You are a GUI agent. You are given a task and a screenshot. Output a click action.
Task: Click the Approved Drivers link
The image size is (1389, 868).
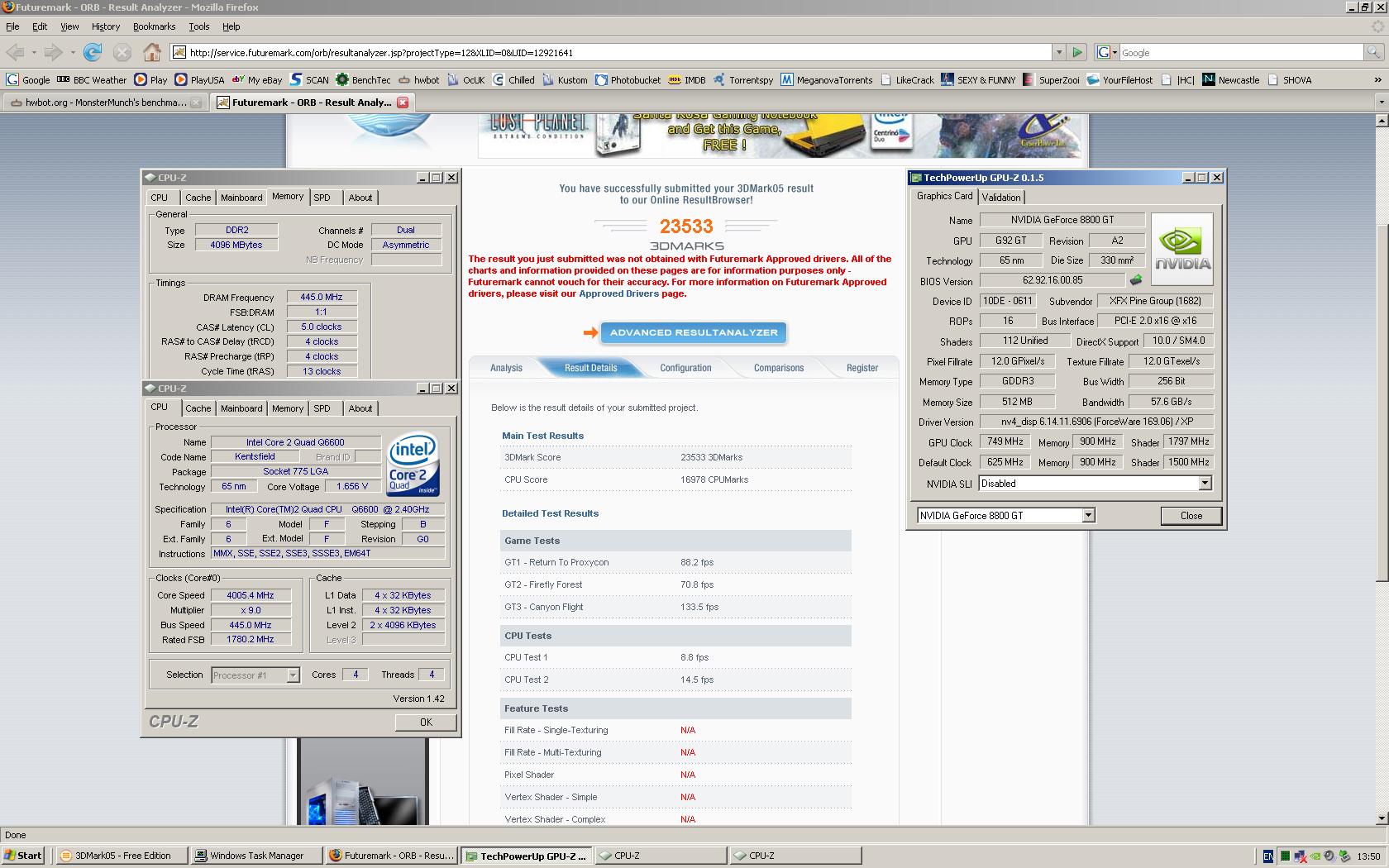(618, 293)
